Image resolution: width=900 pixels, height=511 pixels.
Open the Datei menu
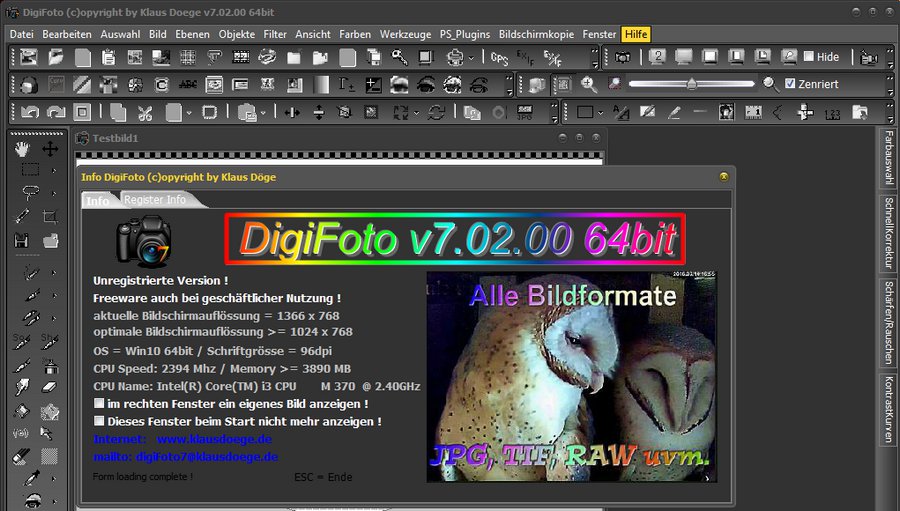point(21,34)
